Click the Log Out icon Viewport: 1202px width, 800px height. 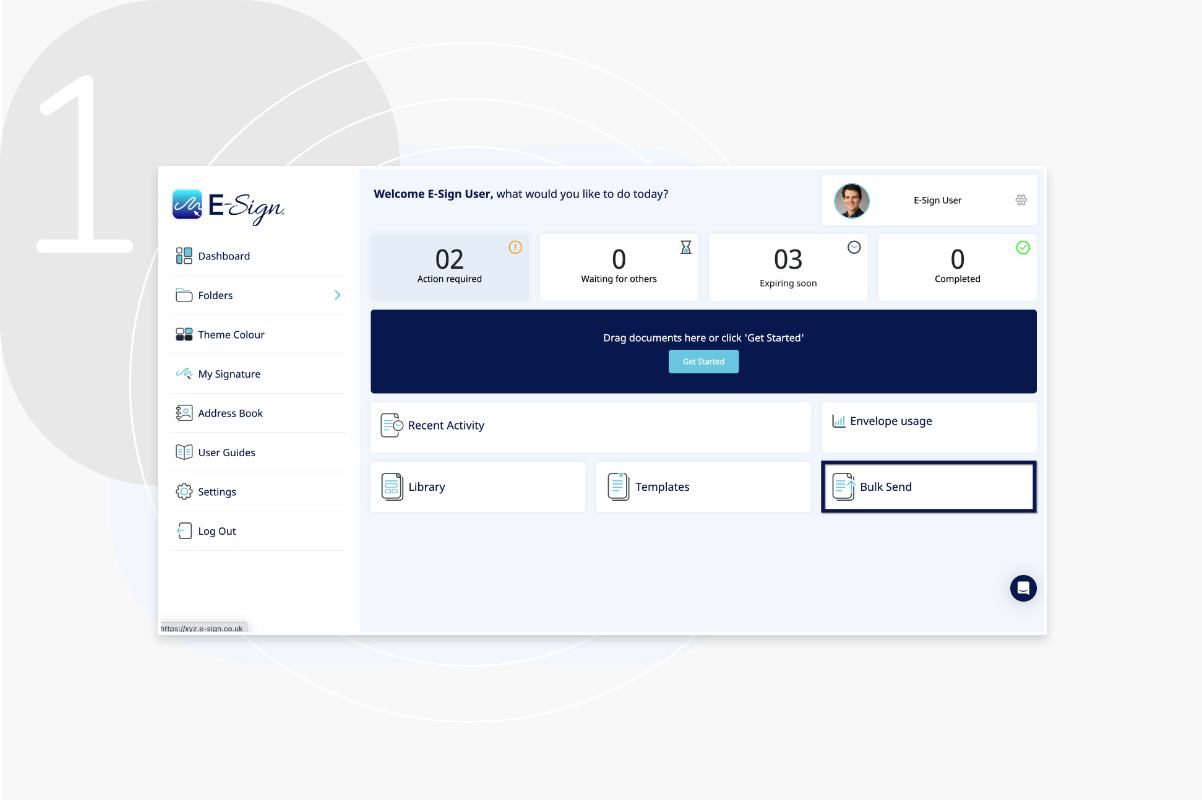(184, 531)
